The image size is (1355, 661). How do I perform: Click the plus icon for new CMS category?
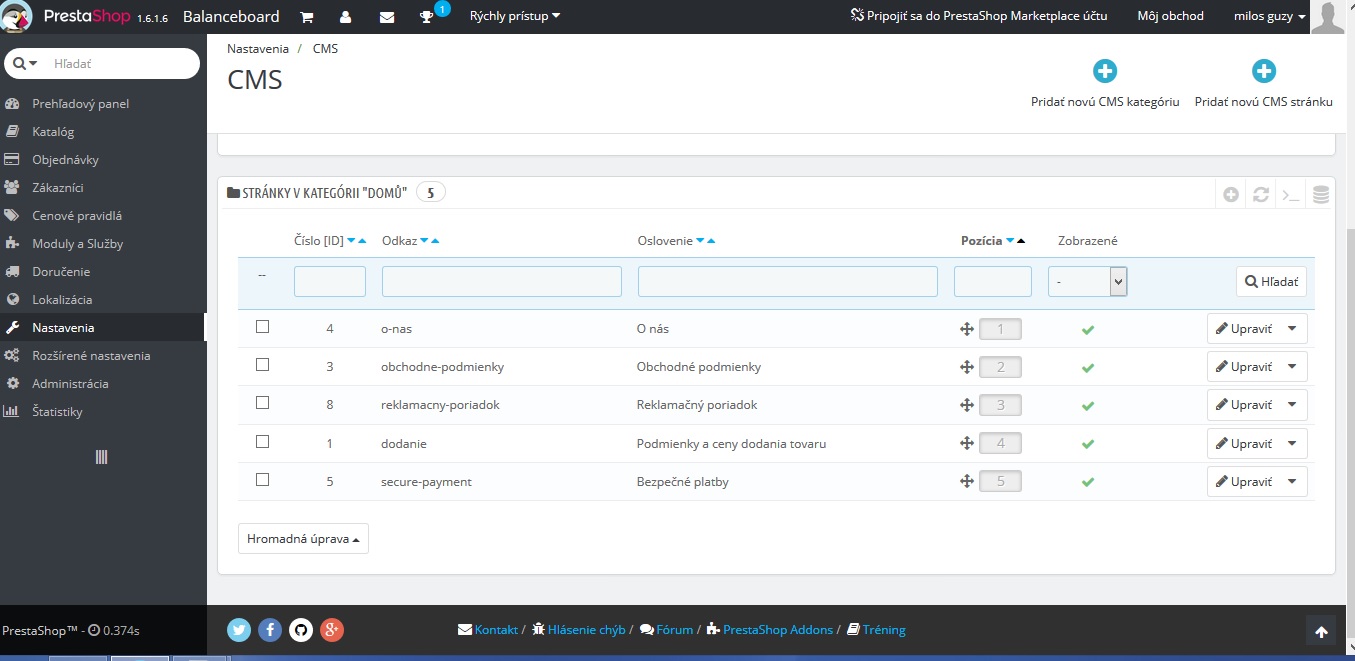tap(1105, 71)
